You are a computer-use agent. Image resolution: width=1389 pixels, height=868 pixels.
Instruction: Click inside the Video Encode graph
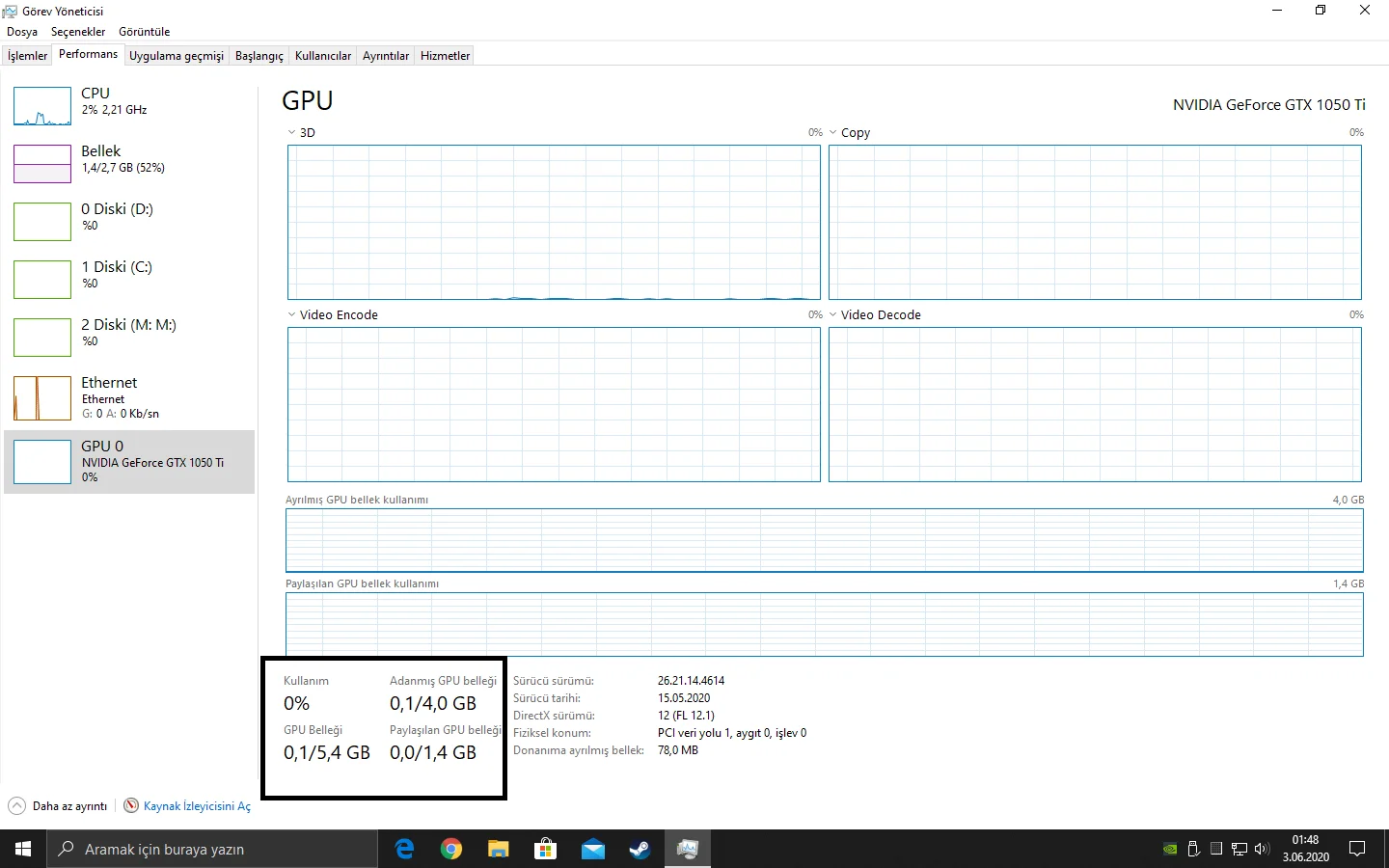point(554,404)
